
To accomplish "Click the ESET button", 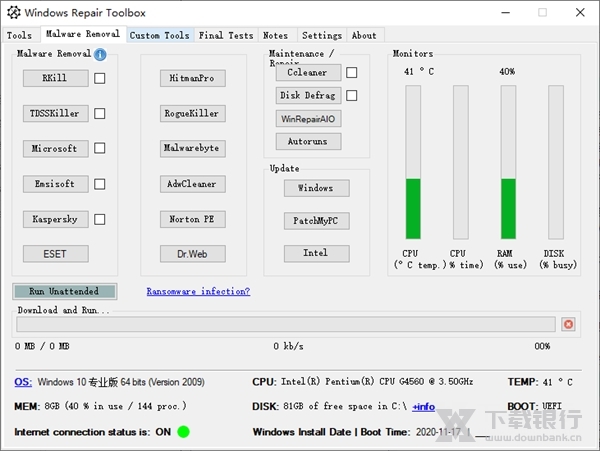I will pos(56,254).
